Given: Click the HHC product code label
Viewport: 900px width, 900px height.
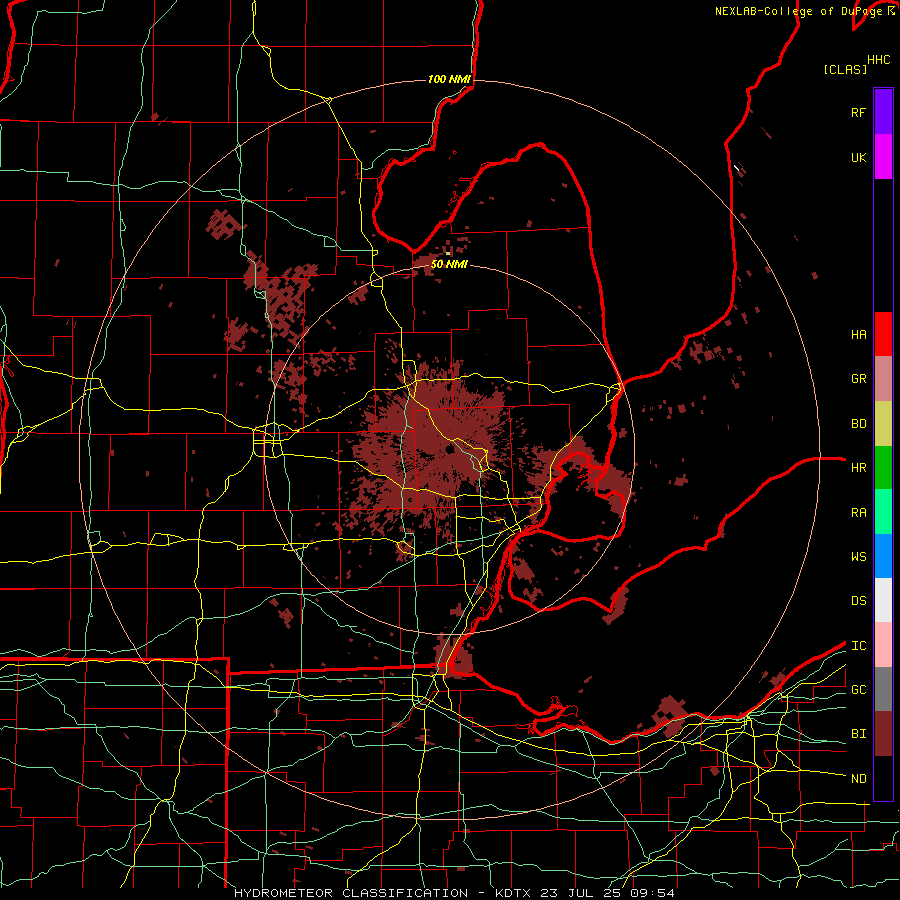Looking at the screenshot, I should [879, 60].
